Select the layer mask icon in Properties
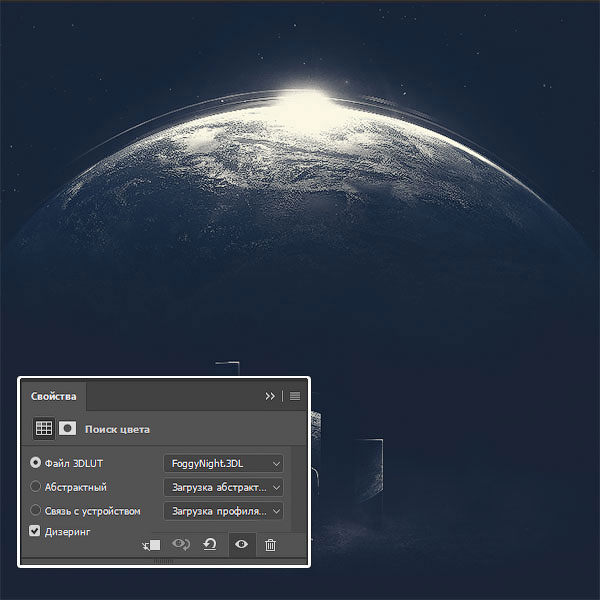The height and width of the screenshot is (600, 600). (67, 429)
